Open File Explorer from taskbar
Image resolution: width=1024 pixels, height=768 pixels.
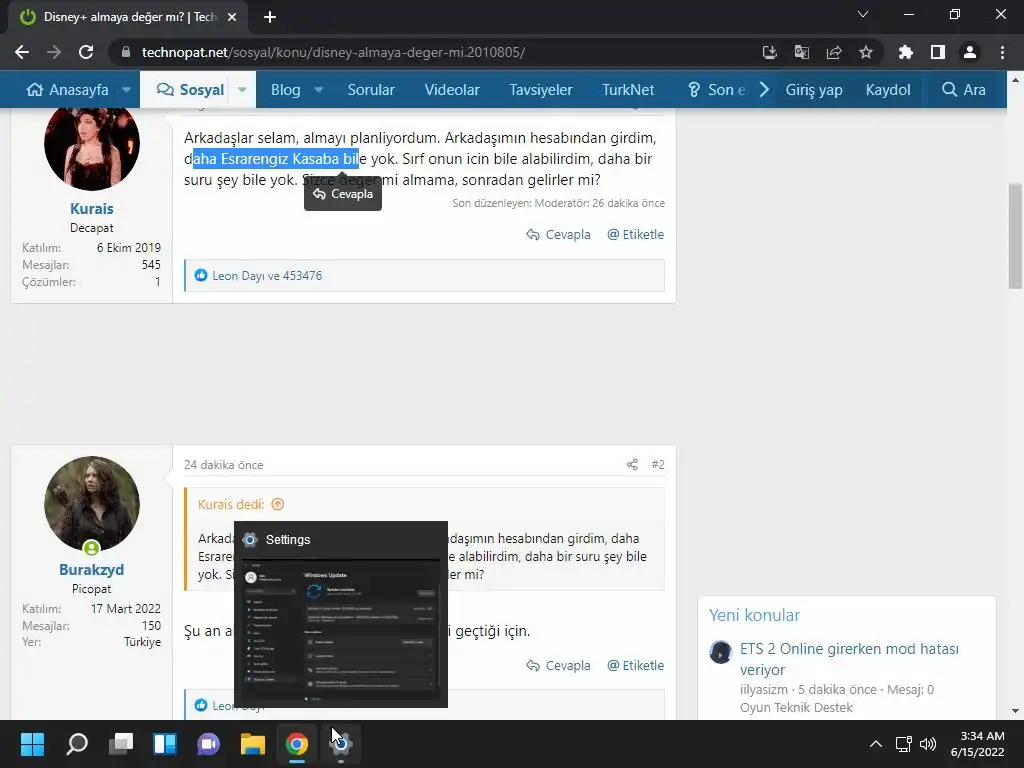click(x=253, y=744)
